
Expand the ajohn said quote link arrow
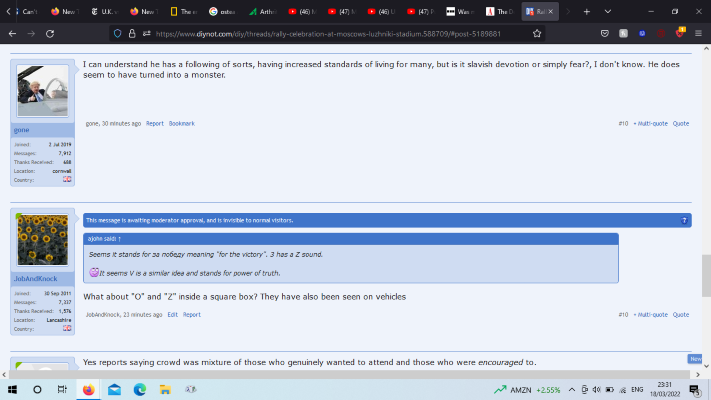[120, 239]
